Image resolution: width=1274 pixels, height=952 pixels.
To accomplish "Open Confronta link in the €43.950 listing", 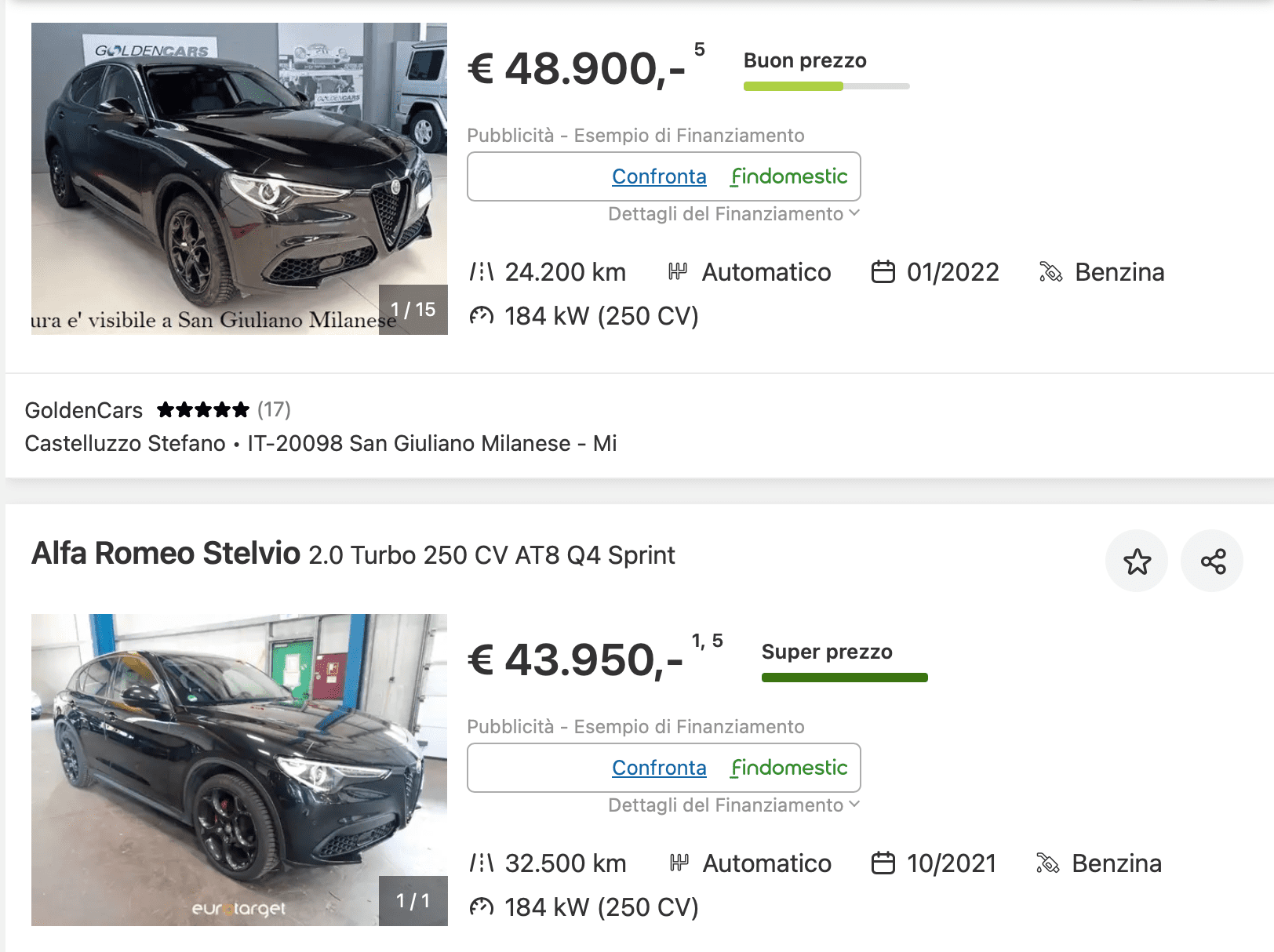I will [x=659, y=769].
